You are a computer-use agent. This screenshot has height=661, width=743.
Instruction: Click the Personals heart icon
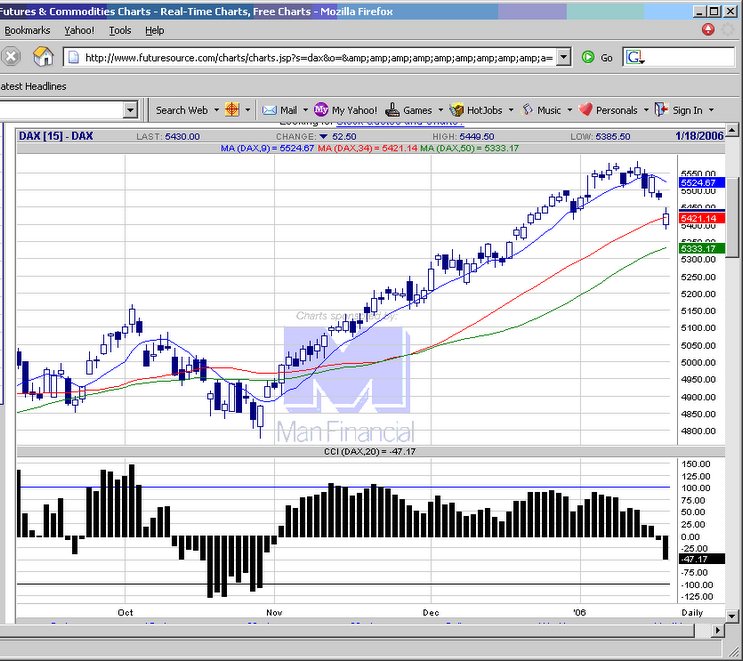[586, 110]
